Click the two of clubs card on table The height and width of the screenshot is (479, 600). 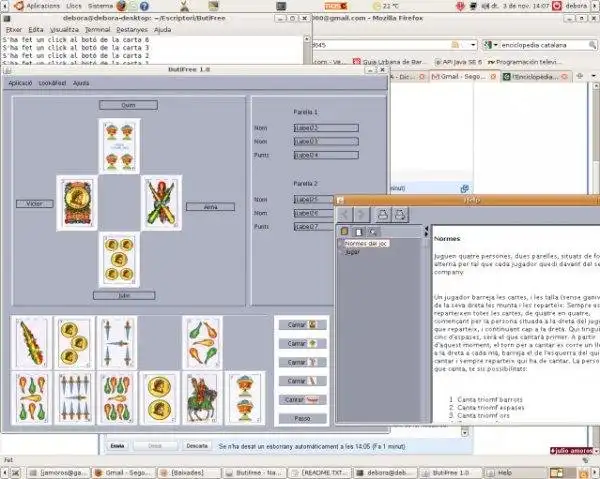point(161,203)
